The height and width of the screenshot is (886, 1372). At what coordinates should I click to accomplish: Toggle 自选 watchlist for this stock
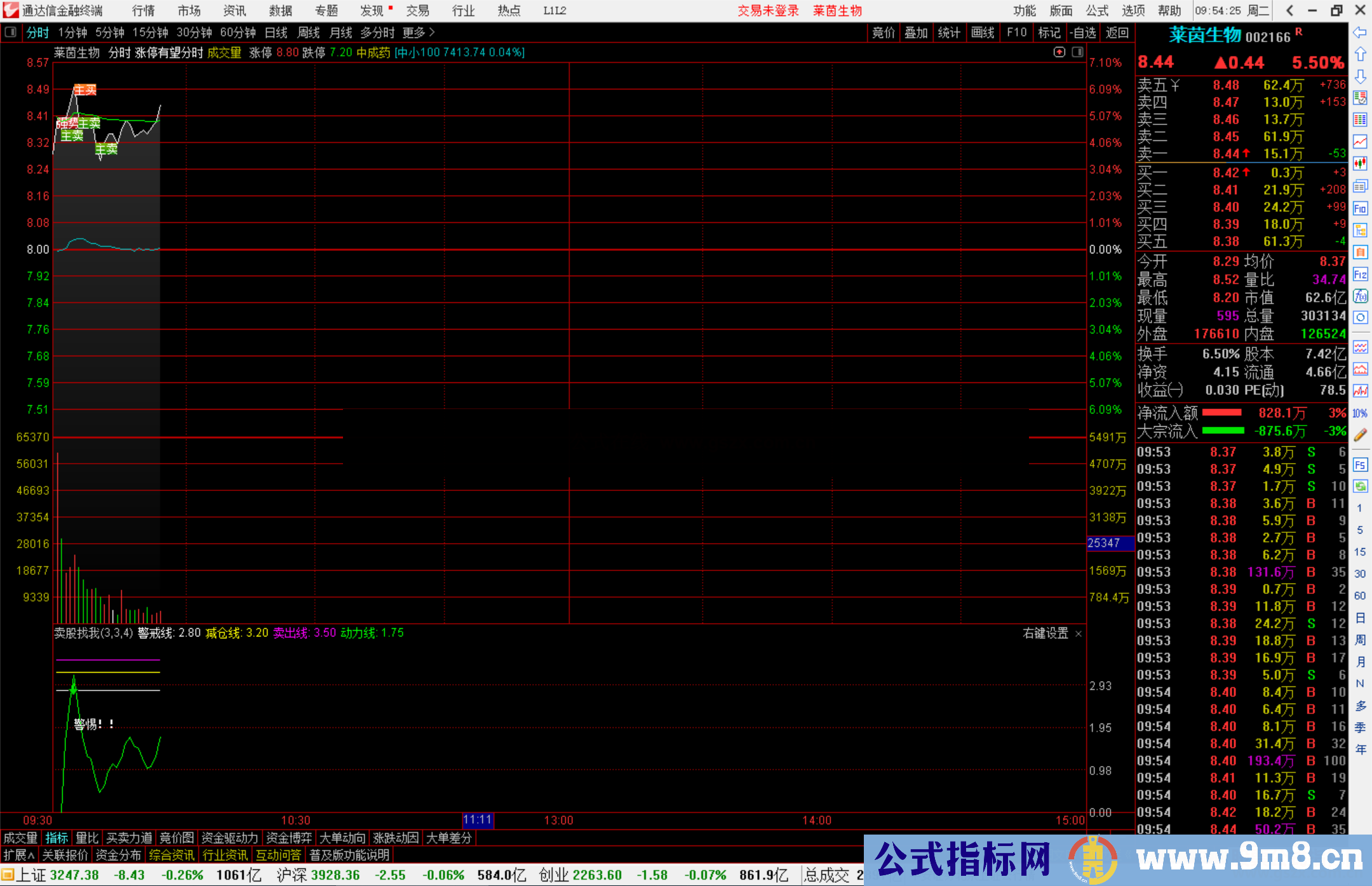coord(1082,32)
